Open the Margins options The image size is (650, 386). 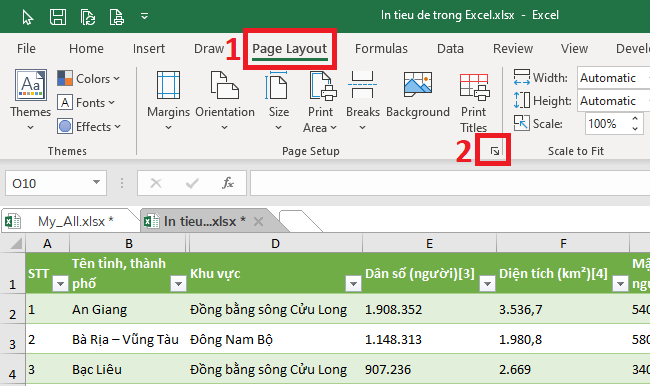[168, 101]
